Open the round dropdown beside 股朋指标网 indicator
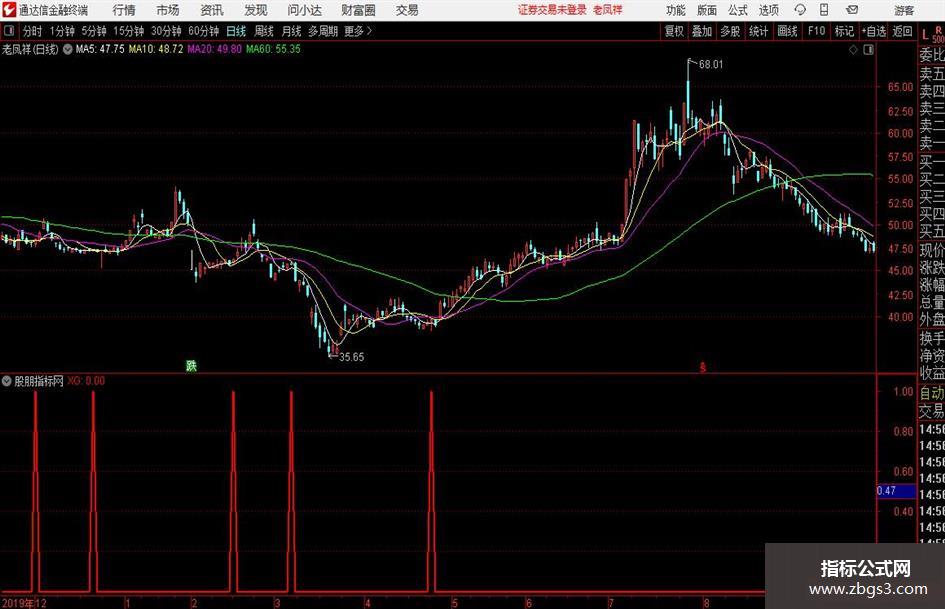945x609 pixels. pos(7,381)
